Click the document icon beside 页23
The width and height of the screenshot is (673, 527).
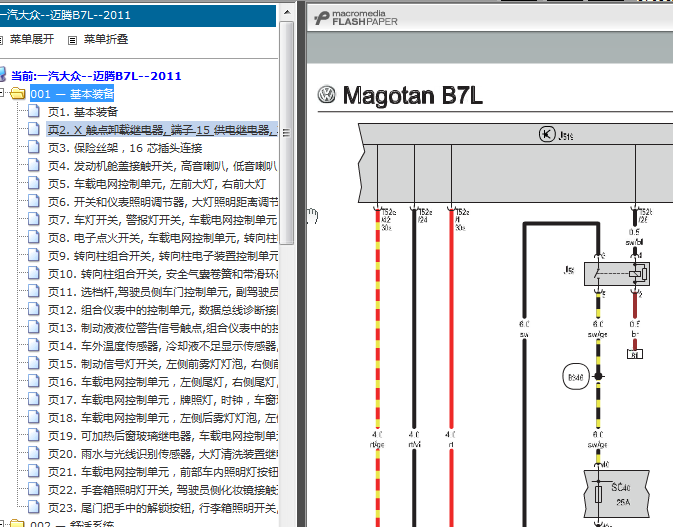[x=33, y=507]
